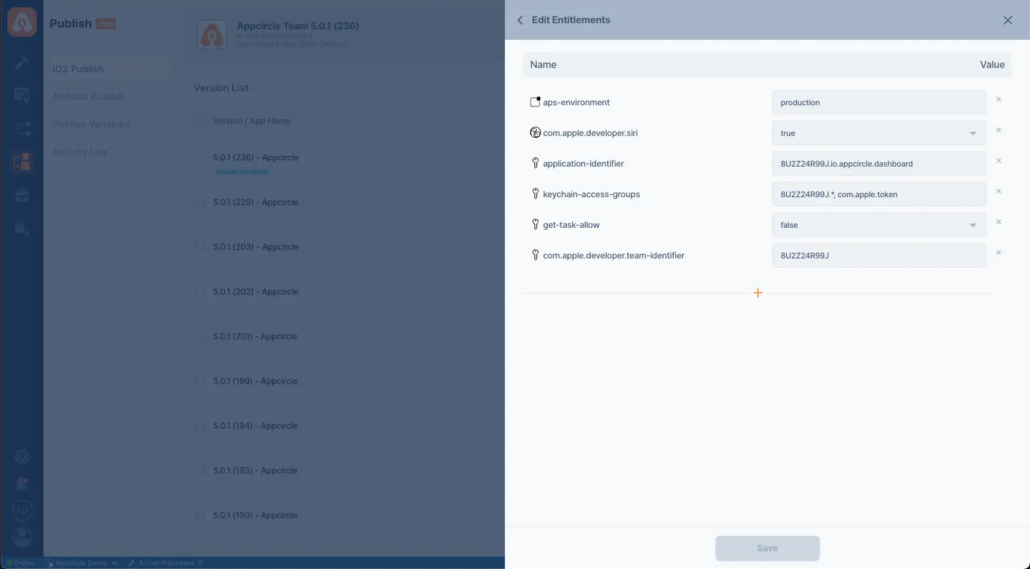Click the key icon beside keychain-access-groups
The width and height of the screenshot is (1030, 569).
click(x=535, y=194)
